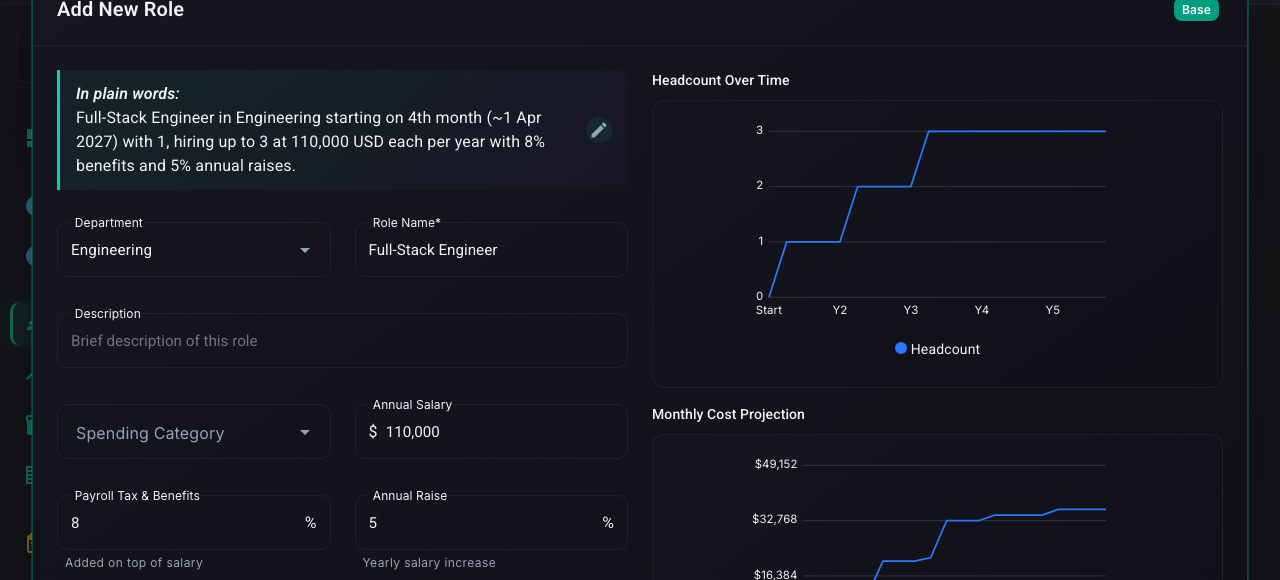This screenshot has width=1280, height=580.
Task: Click the Headcount Over Time heading
Action: coord(721,80)
